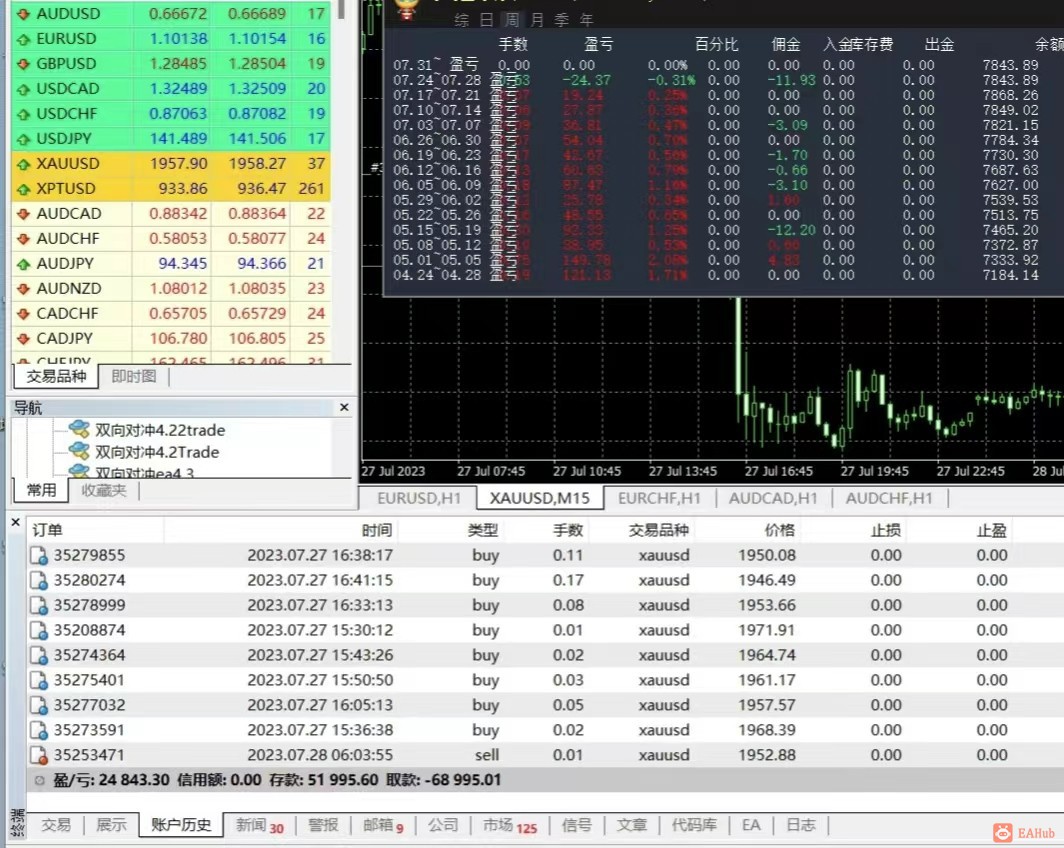The height and width of the screenshot is (848, 1064).
Task: Sort orders by the 价格 column header
Action: 748,531
